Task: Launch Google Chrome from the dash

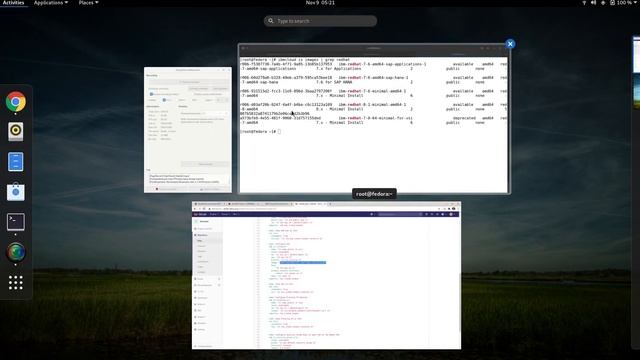Action: pos(16,101)
